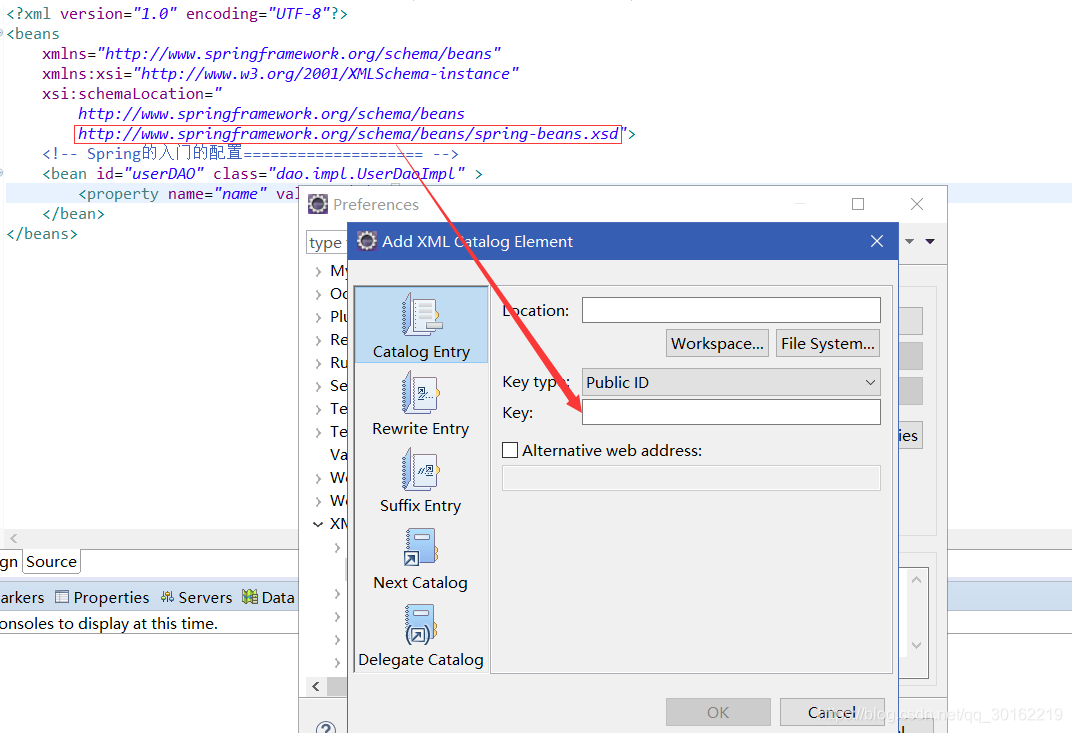The width and height of the screenshot is (1072, 733).
Task: Select the Suffix Entry icon
Action: tap(421, 470)
